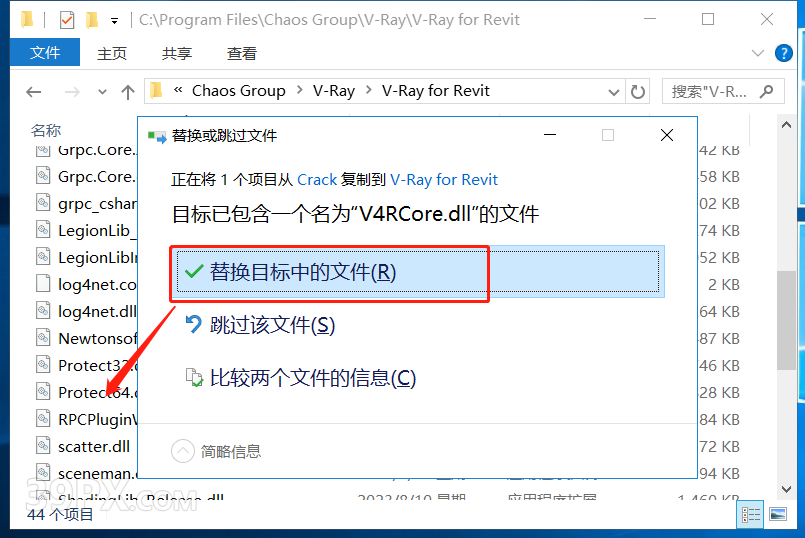Select the scatter.dll file
This screenshot has height=538, width=805.
point(94,446)
